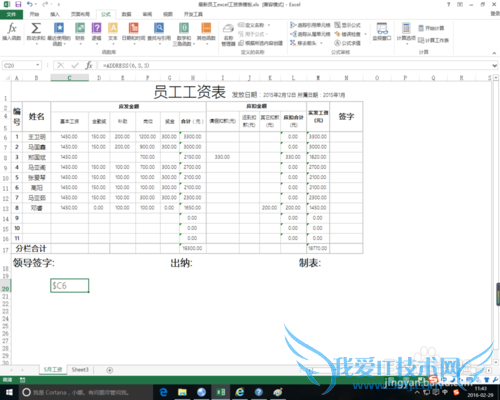Viewport: 500px width, 400px height.
Task: Open Calculation Options
Action: [406, 33]
